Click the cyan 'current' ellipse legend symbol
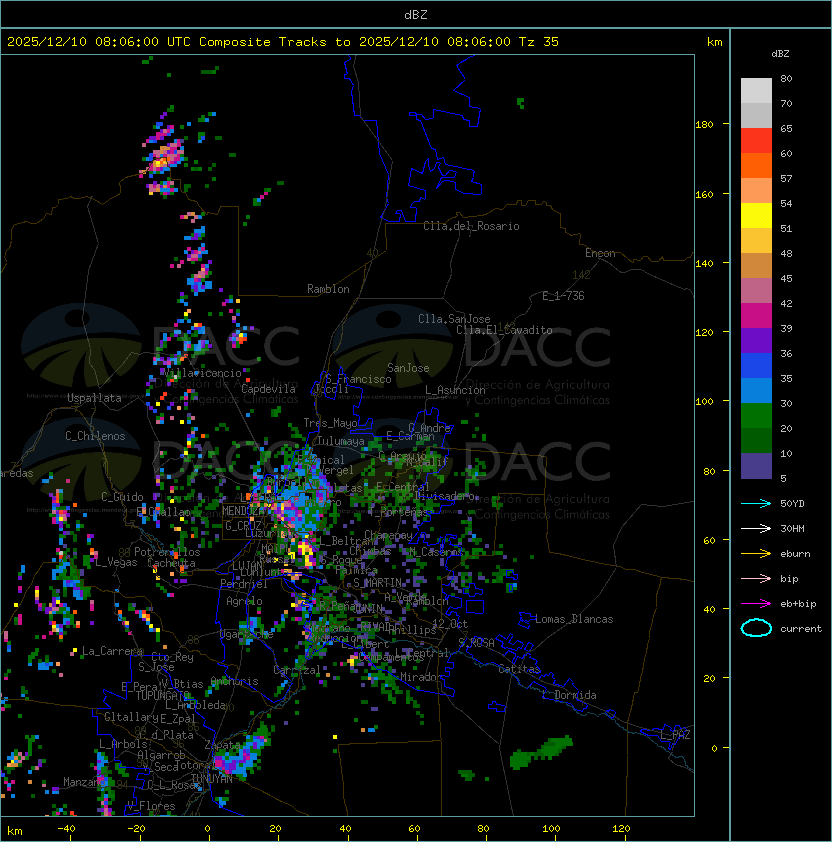The height and width of the screenshot is (842, 832). tap(756, 628)
